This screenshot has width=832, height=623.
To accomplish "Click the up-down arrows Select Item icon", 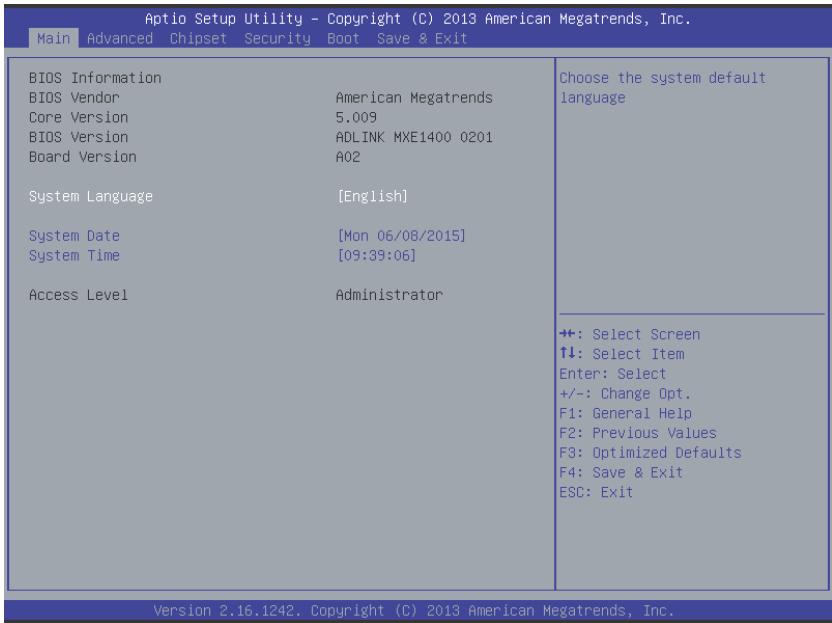I will coord(567,353).
